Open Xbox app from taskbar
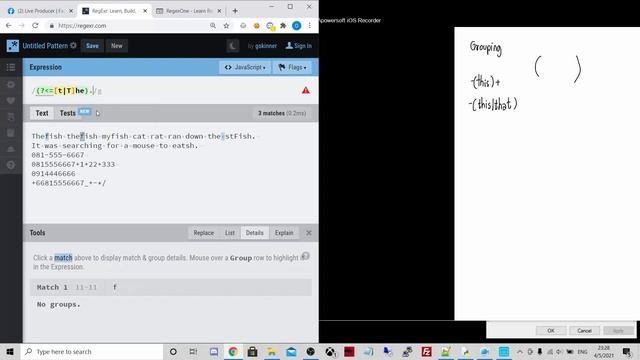This screenshot has height=360, width=640. click(x=330, y=351)
